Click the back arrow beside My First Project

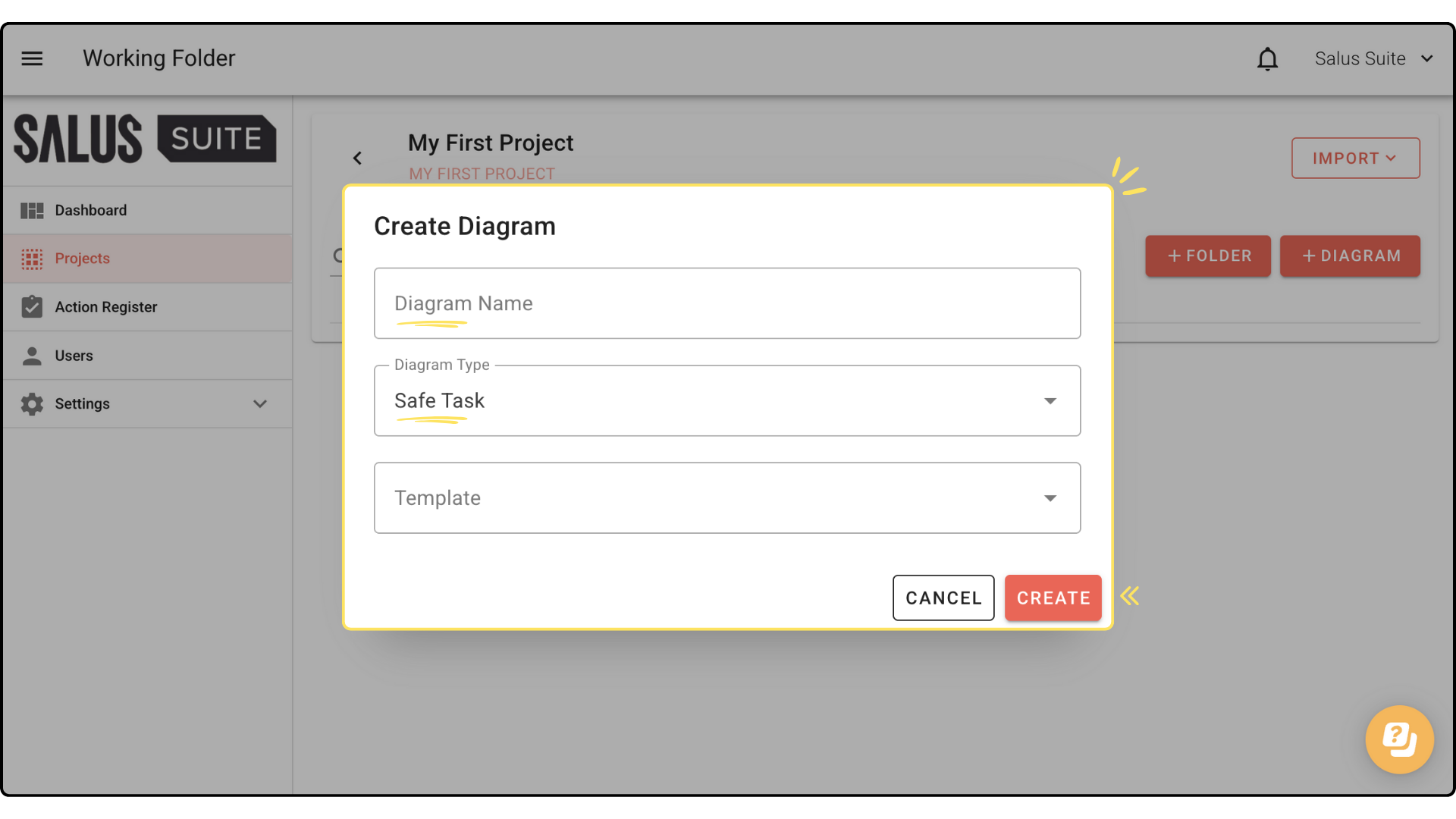pos(357,158)
